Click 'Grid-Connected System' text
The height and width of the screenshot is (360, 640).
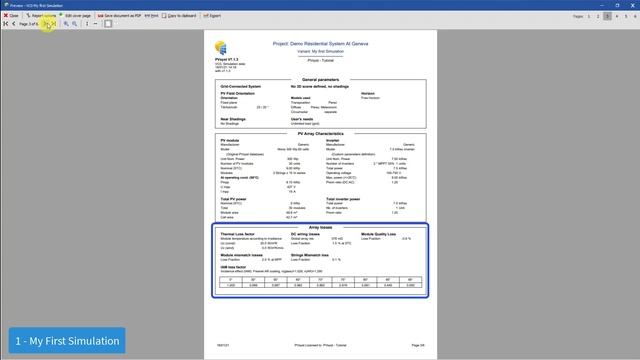tap(240, 87)
